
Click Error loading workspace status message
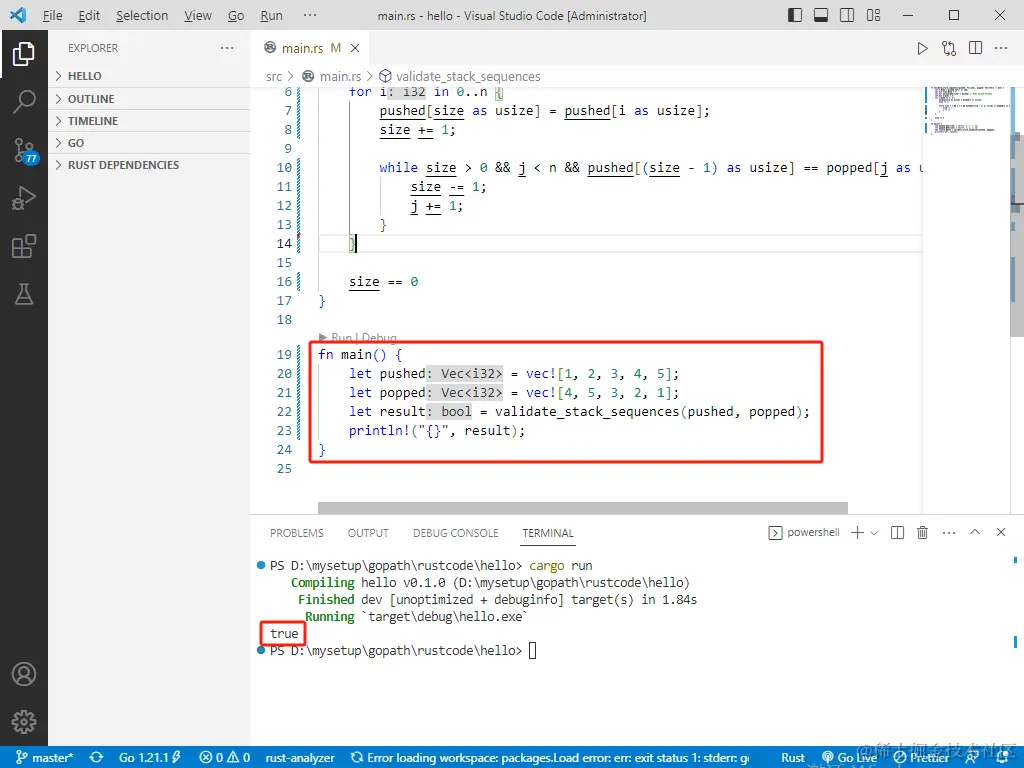click(x=550, y=758)
